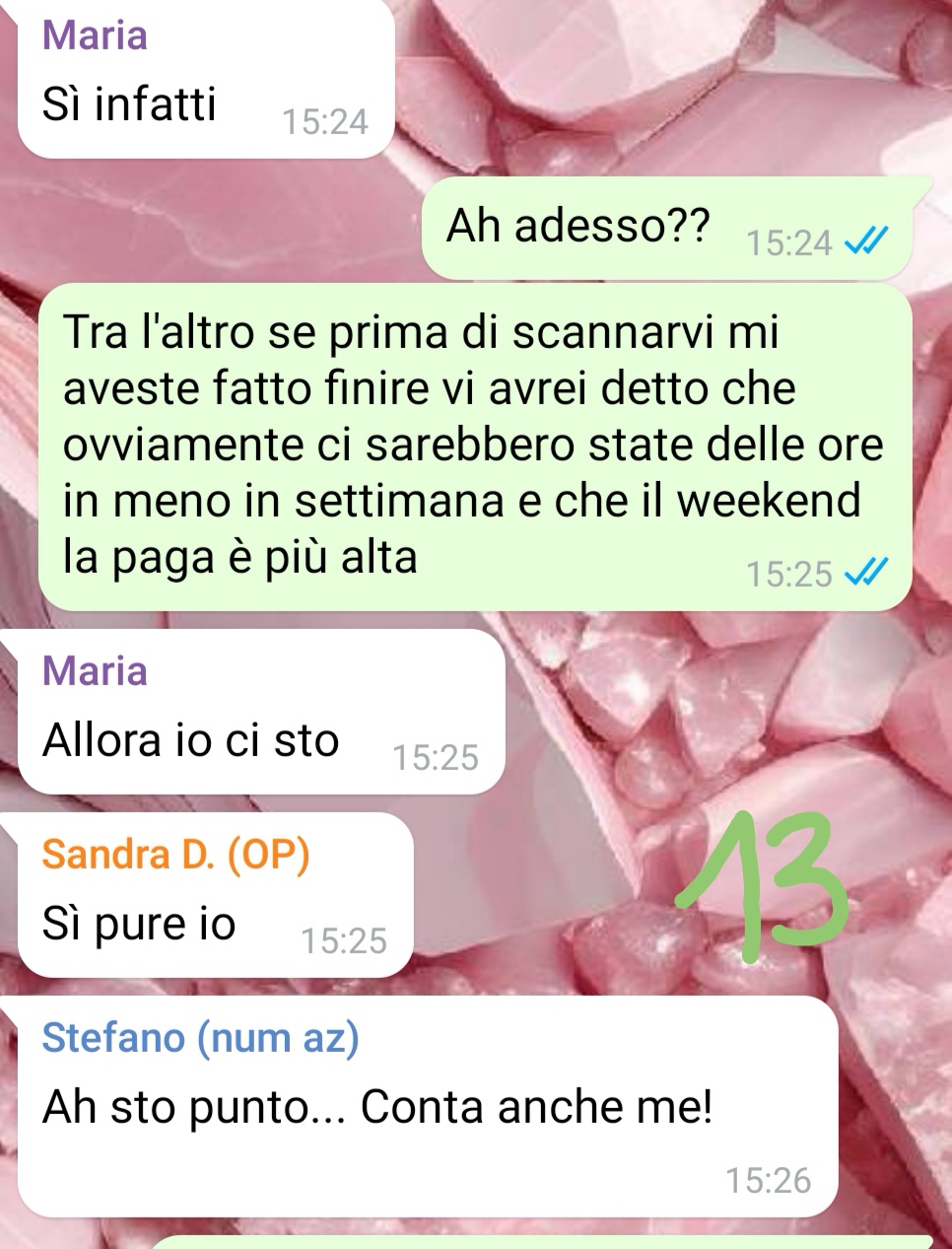This screenshot has width=952, height=1249.
Task: Select the 'Ah adesso??' sent message
Action: tap(667, 229)
